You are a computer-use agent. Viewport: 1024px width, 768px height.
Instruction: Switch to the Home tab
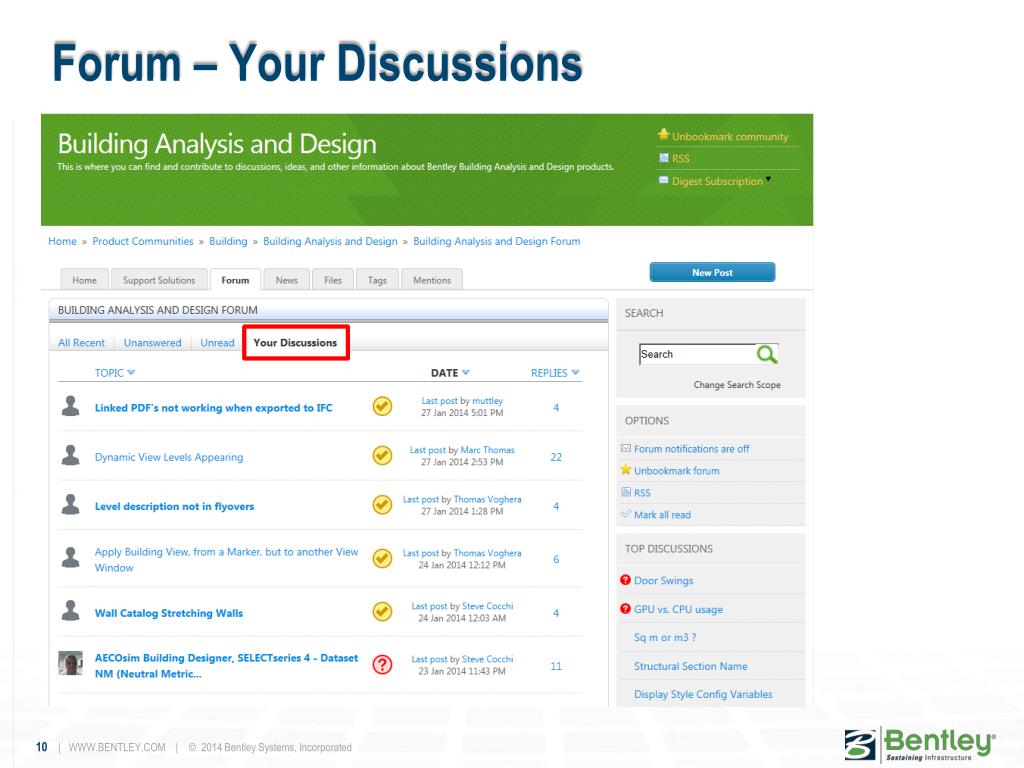(84, 280)
